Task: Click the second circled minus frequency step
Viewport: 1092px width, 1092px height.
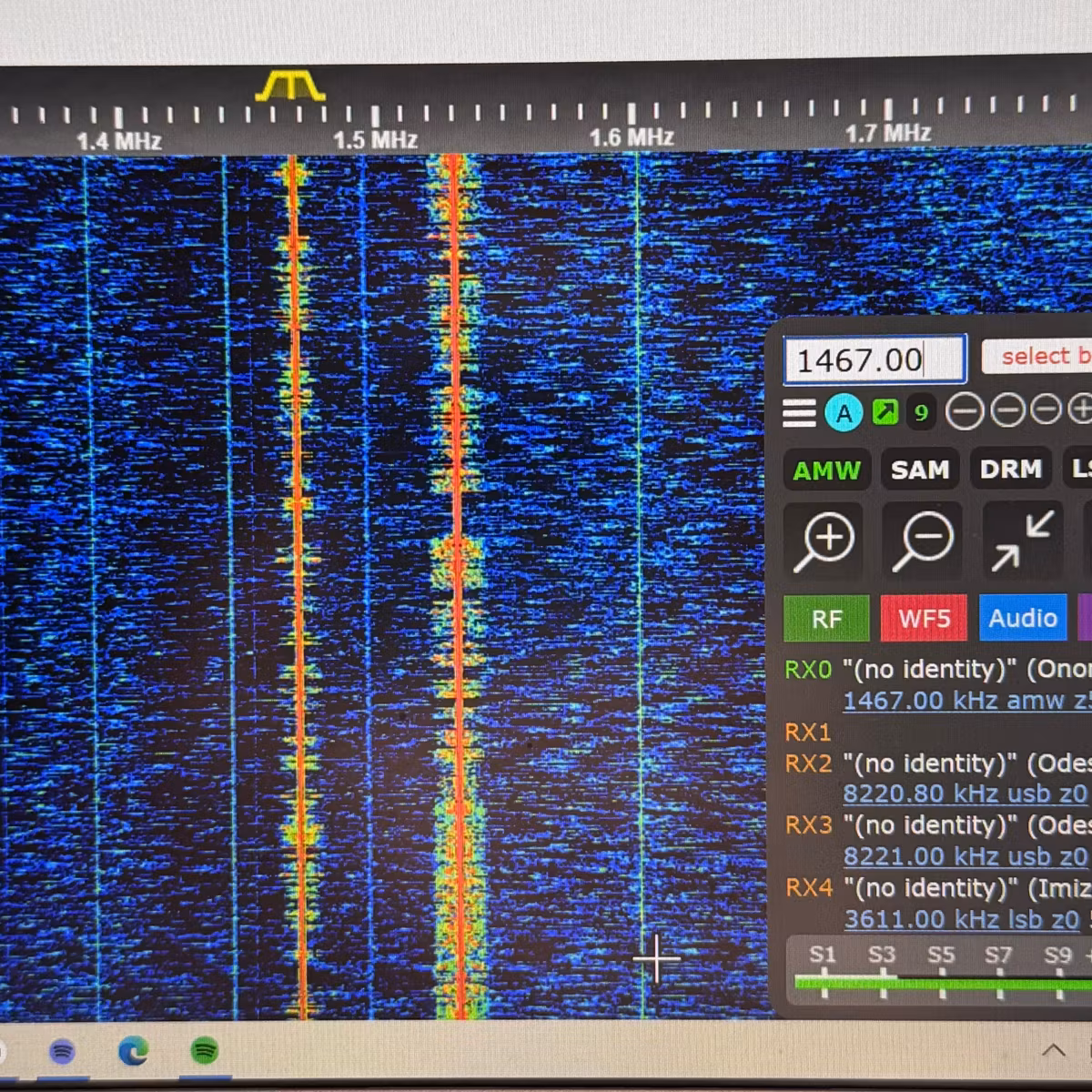Action: 1007,410
